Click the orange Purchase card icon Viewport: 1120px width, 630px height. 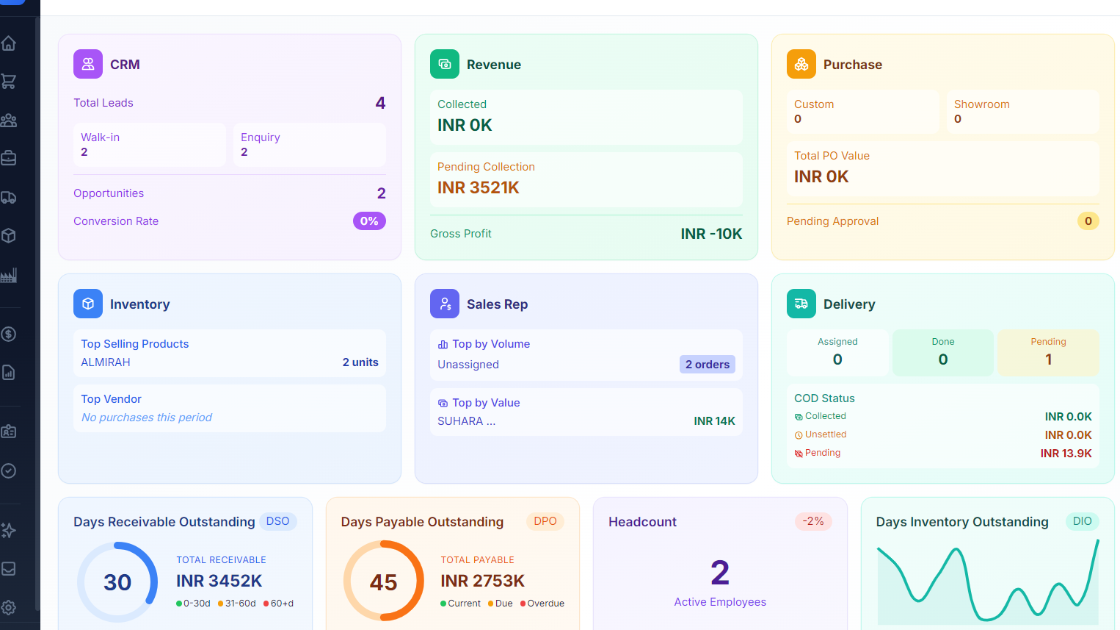click(x=801, y=64)
